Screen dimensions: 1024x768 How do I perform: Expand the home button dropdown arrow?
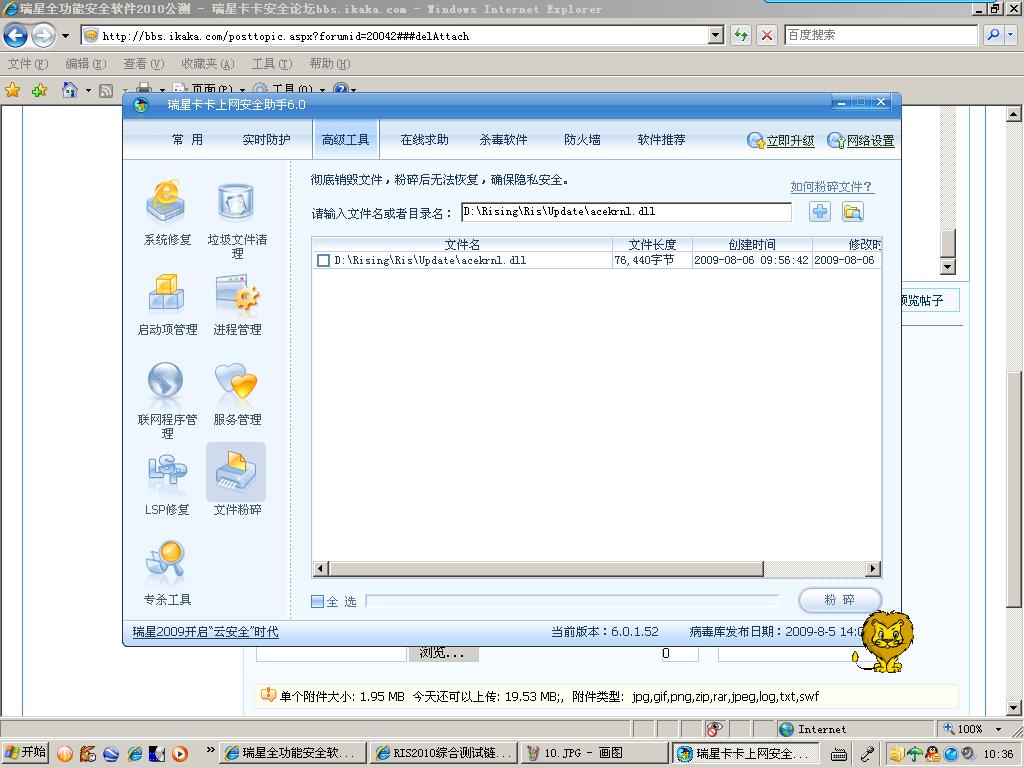pyautogui.click(x=88, y=91)
